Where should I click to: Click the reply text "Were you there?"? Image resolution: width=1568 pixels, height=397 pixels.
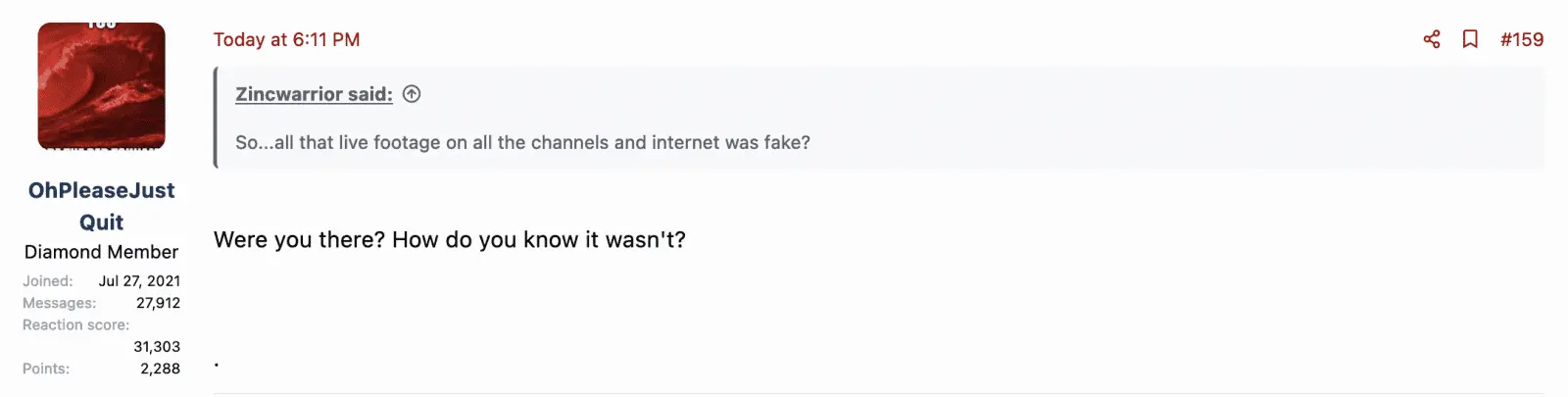tap(299, 240)
